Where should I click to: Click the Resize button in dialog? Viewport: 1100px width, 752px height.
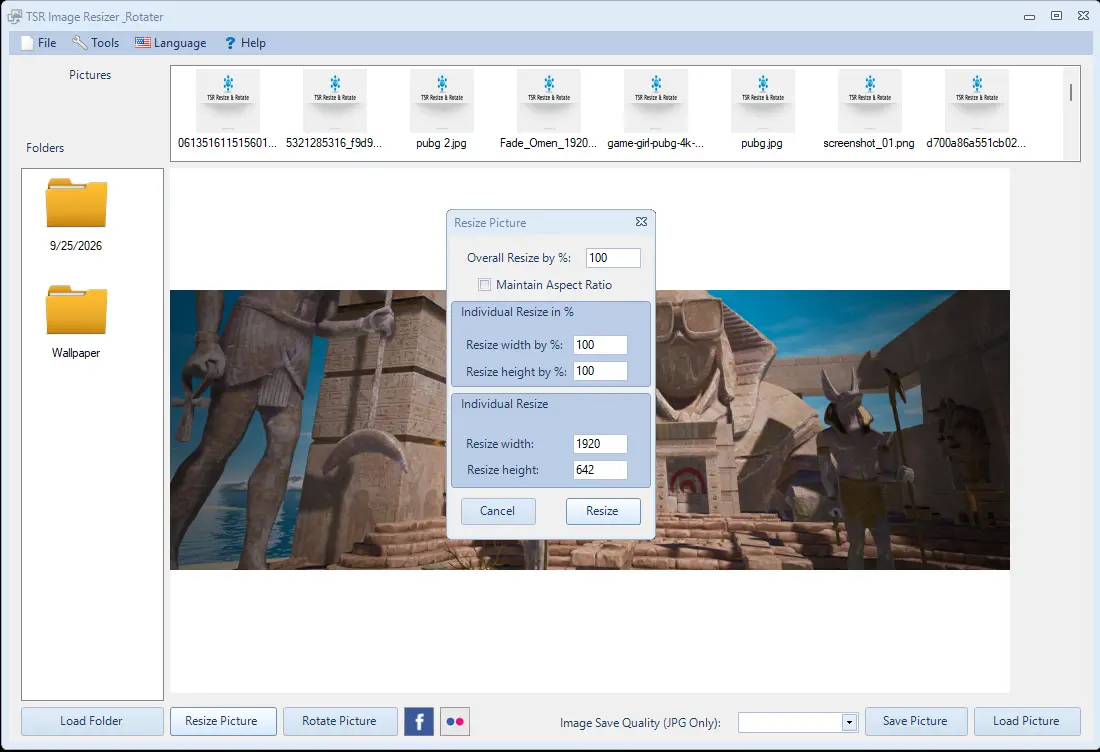(603, 511)
